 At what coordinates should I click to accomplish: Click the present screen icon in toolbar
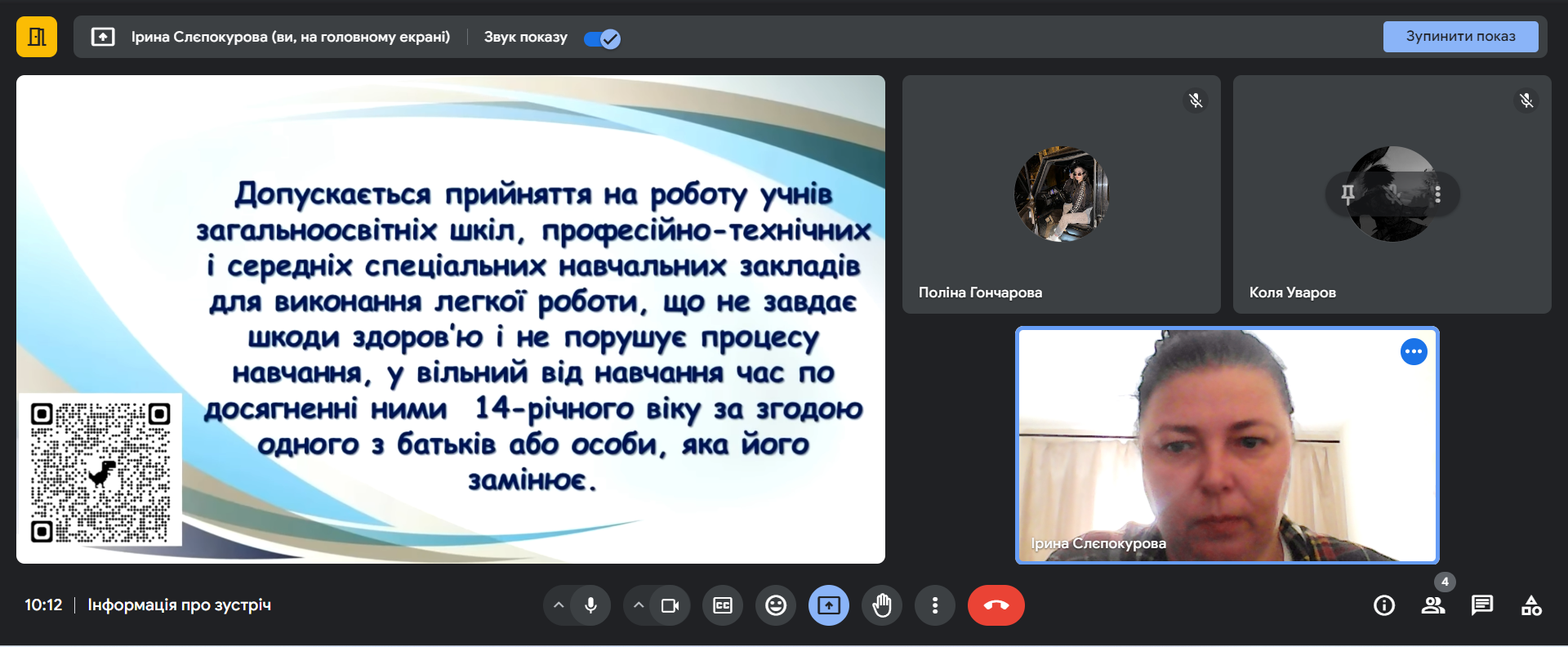[829, 605]
